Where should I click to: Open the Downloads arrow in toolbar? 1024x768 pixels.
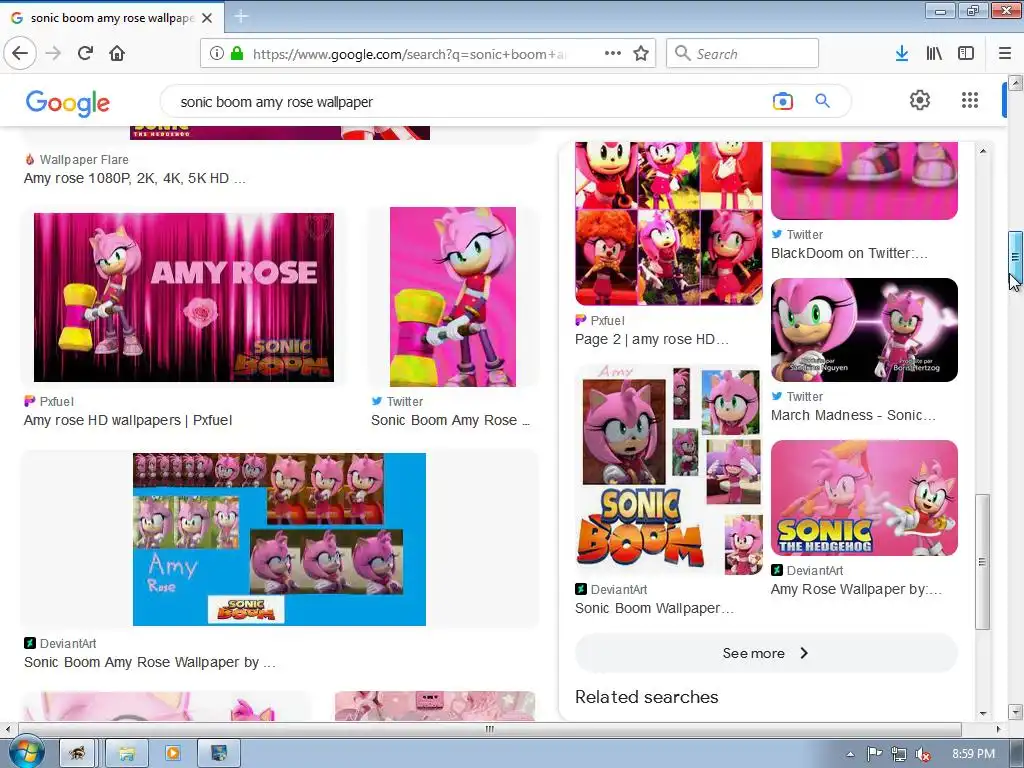(902, 53)
